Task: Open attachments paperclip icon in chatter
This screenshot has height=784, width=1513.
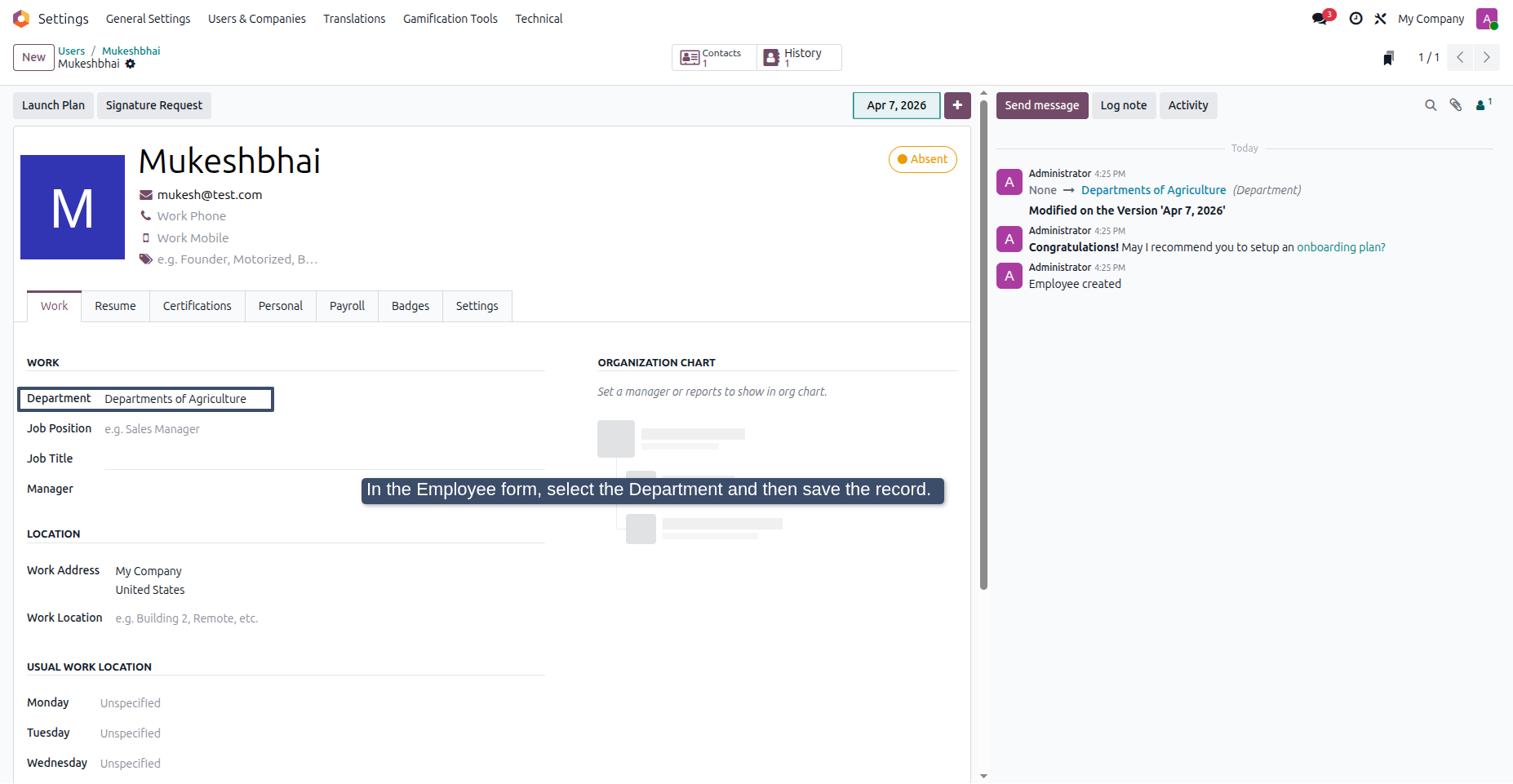Action: pos(1456,105)
